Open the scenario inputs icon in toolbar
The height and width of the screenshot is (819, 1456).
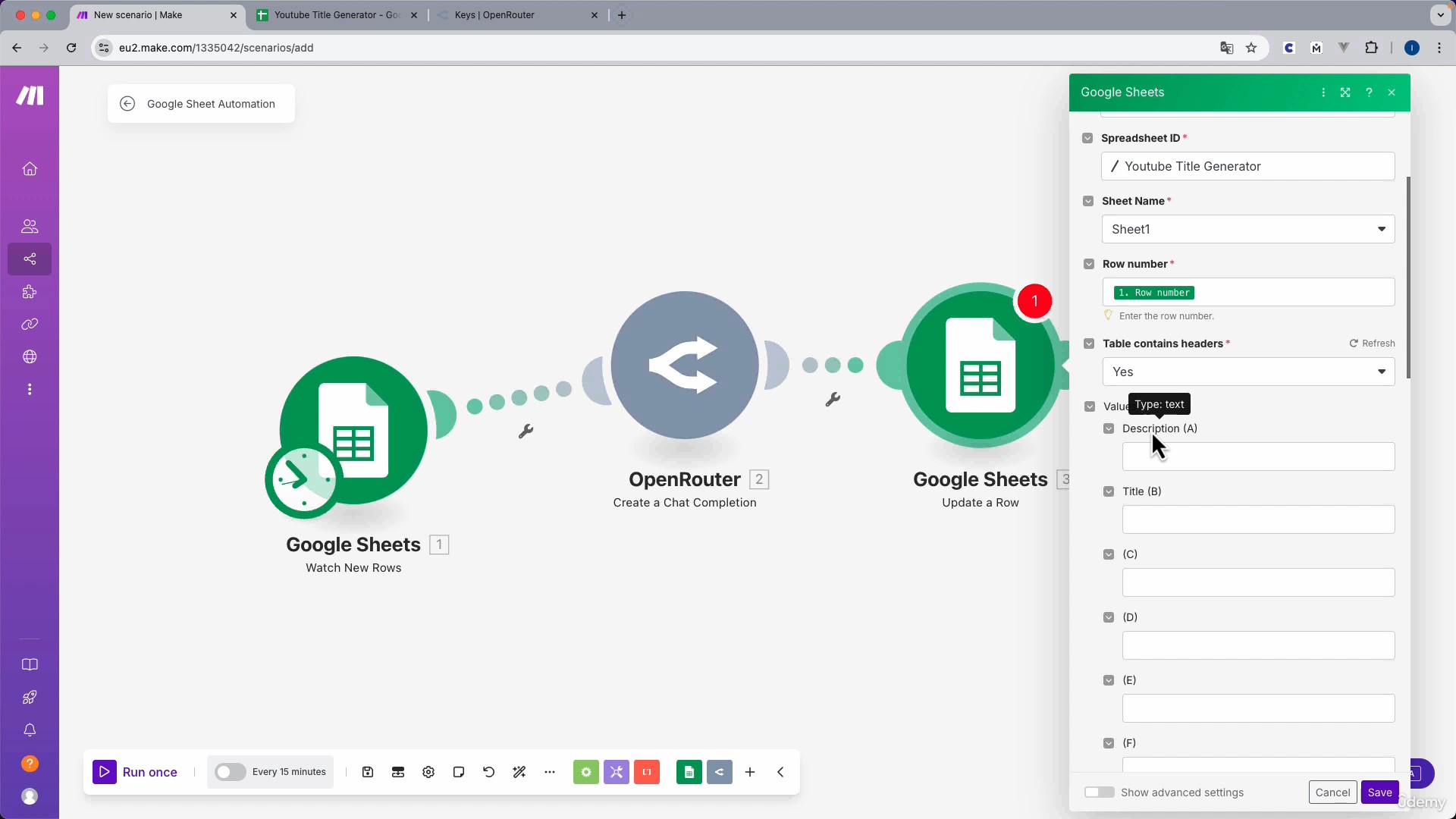398,772
